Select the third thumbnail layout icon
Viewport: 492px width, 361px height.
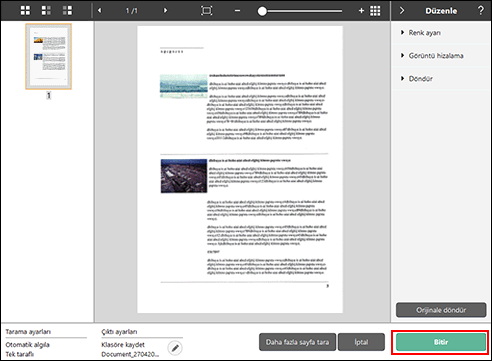coord(67,11)
